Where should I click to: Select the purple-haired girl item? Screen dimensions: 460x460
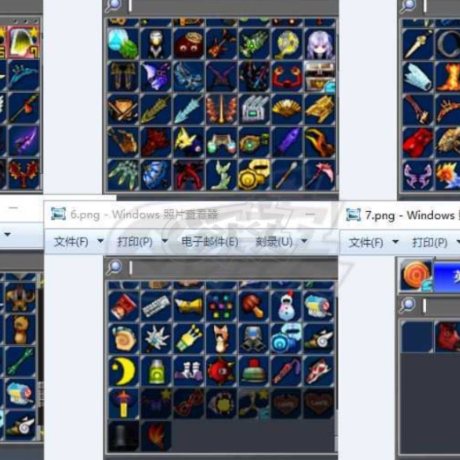[319, 44]
